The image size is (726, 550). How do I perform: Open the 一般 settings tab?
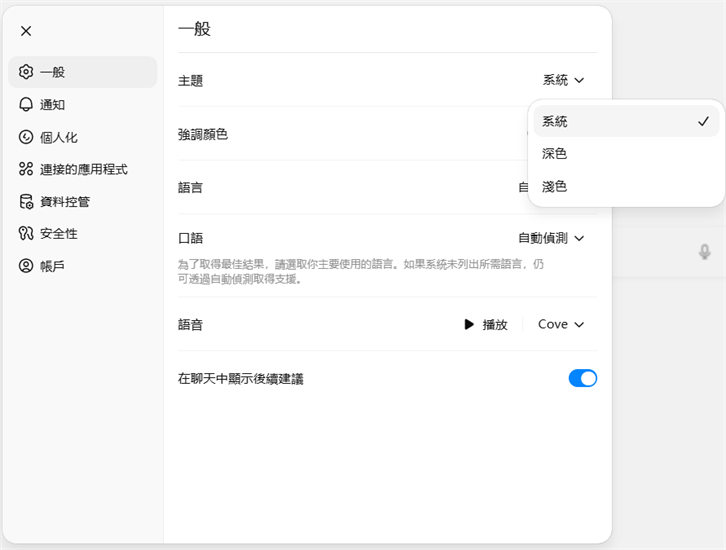[x=83, y=72]
